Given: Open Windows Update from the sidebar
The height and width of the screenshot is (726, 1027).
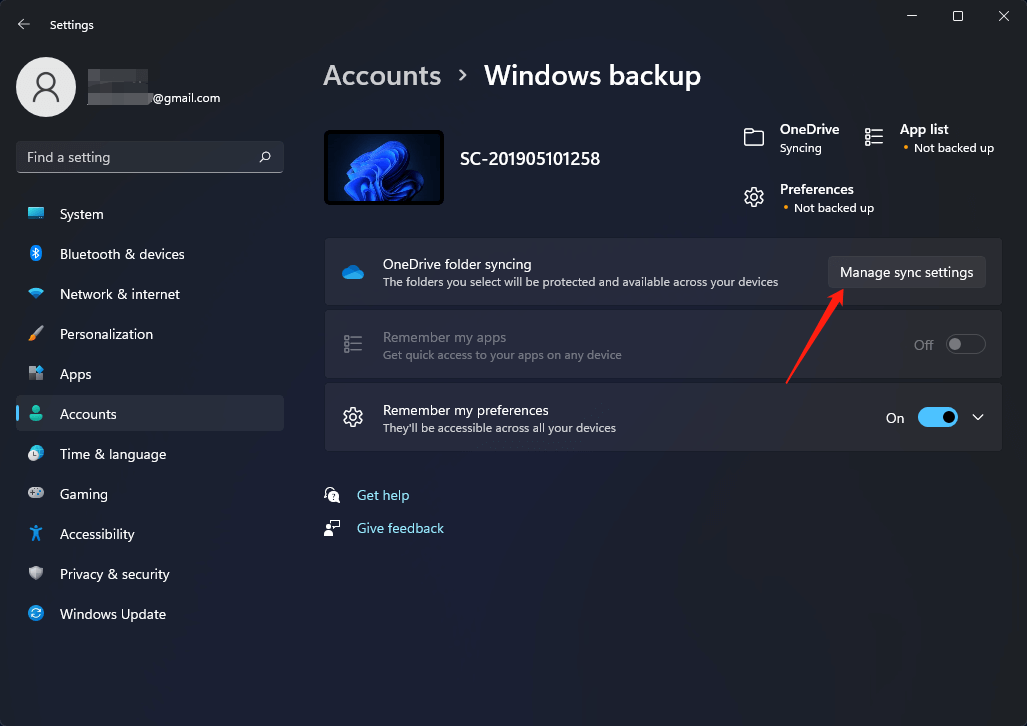Looking at the screenshot, I should tap(112, 613).
